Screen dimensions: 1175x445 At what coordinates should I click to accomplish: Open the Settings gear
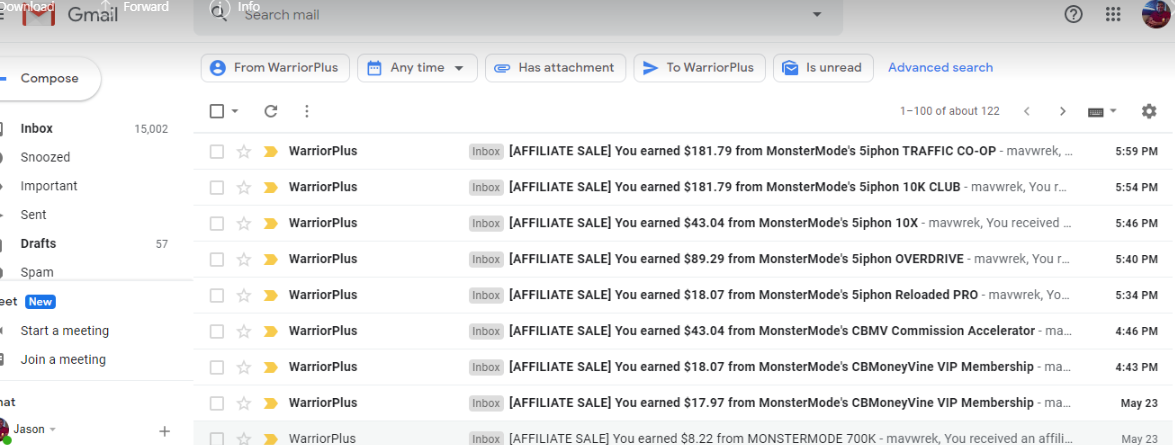pyautogui.click(x=1149, y=112)
